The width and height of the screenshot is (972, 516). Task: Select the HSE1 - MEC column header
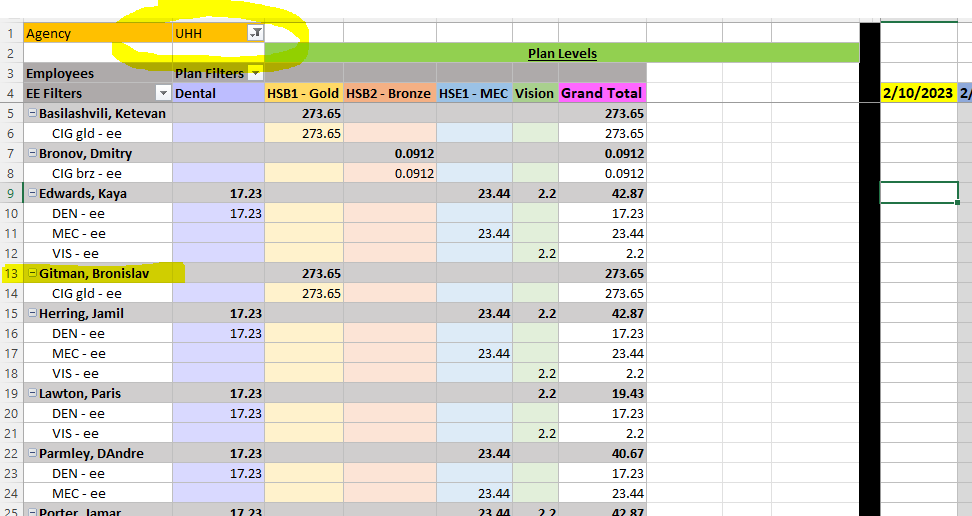coord(474,93)
